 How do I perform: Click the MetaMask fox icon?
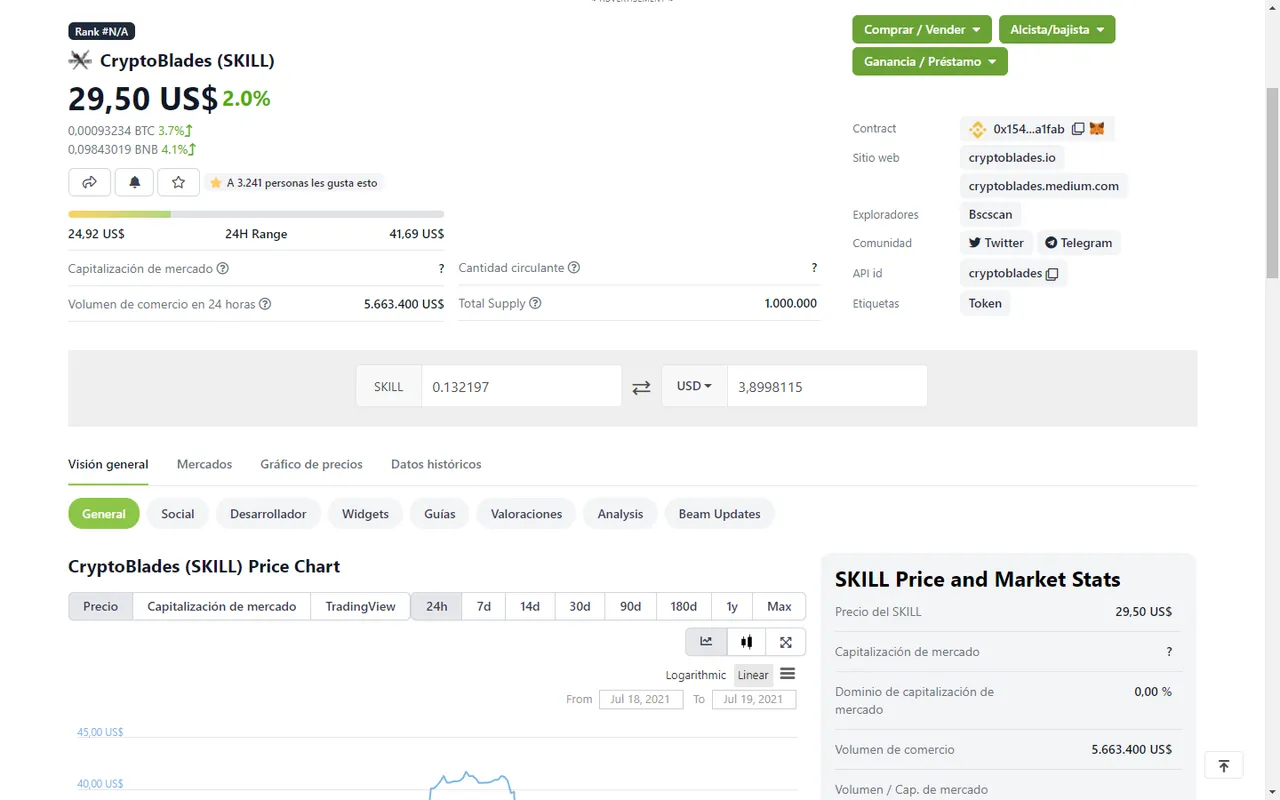(1097, 129)
